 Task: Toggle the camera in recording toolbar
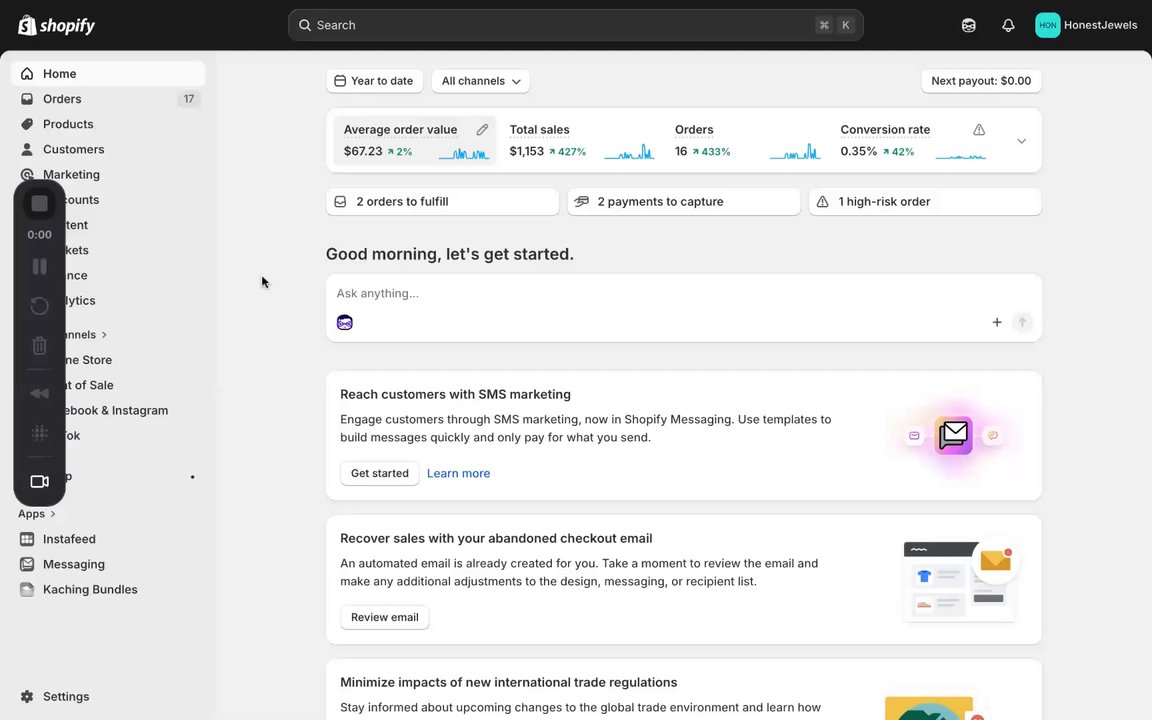click(x=39, y=482)
